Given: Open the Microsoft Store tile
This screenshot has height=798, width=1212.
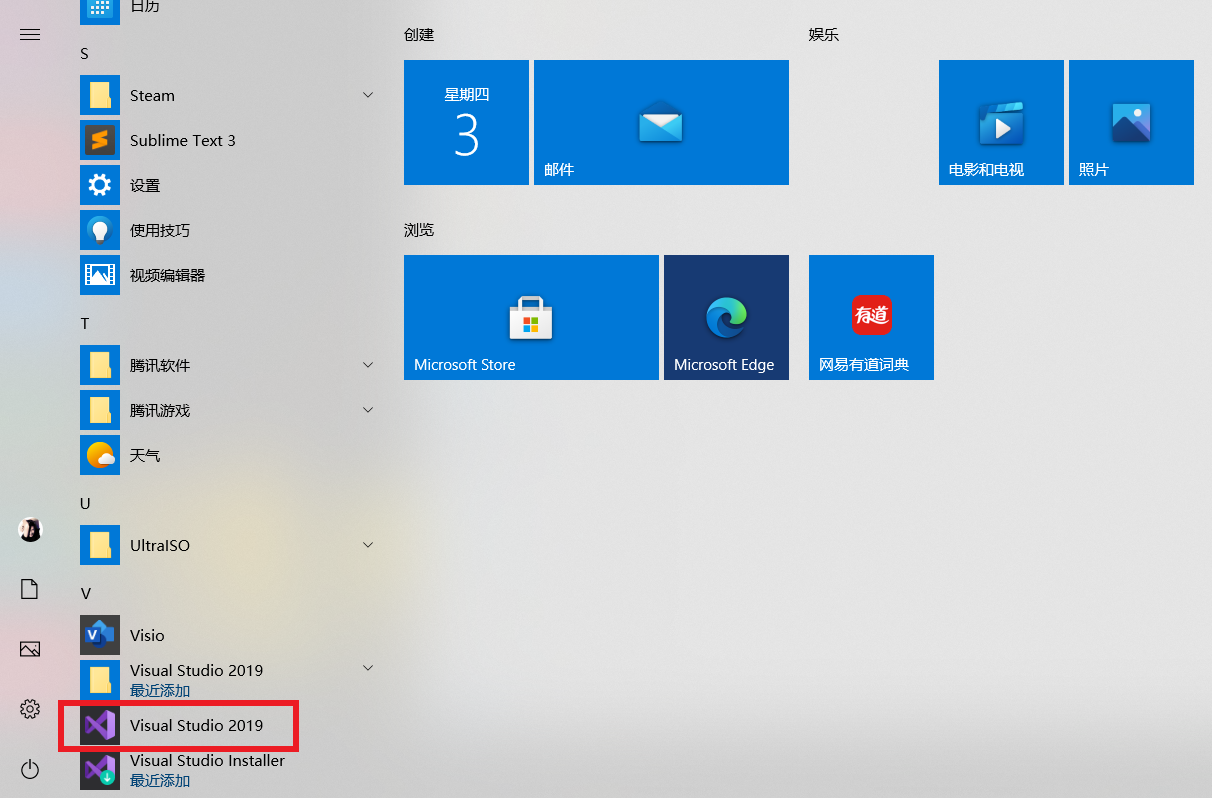Looking at the screenshot, I should 530,317.
